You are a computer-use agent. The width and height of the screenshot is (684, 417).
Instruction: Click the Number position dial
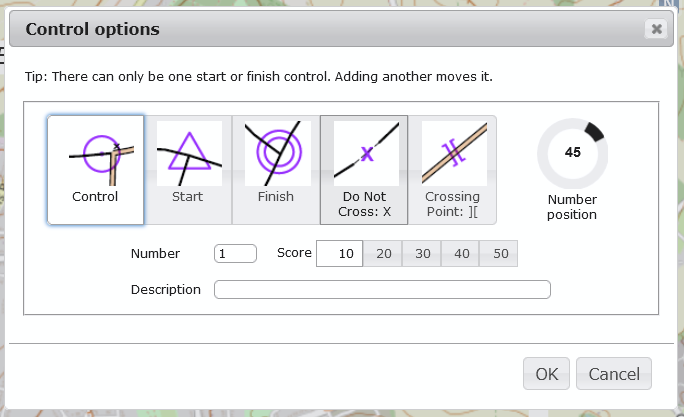click(x=572, y=153)
